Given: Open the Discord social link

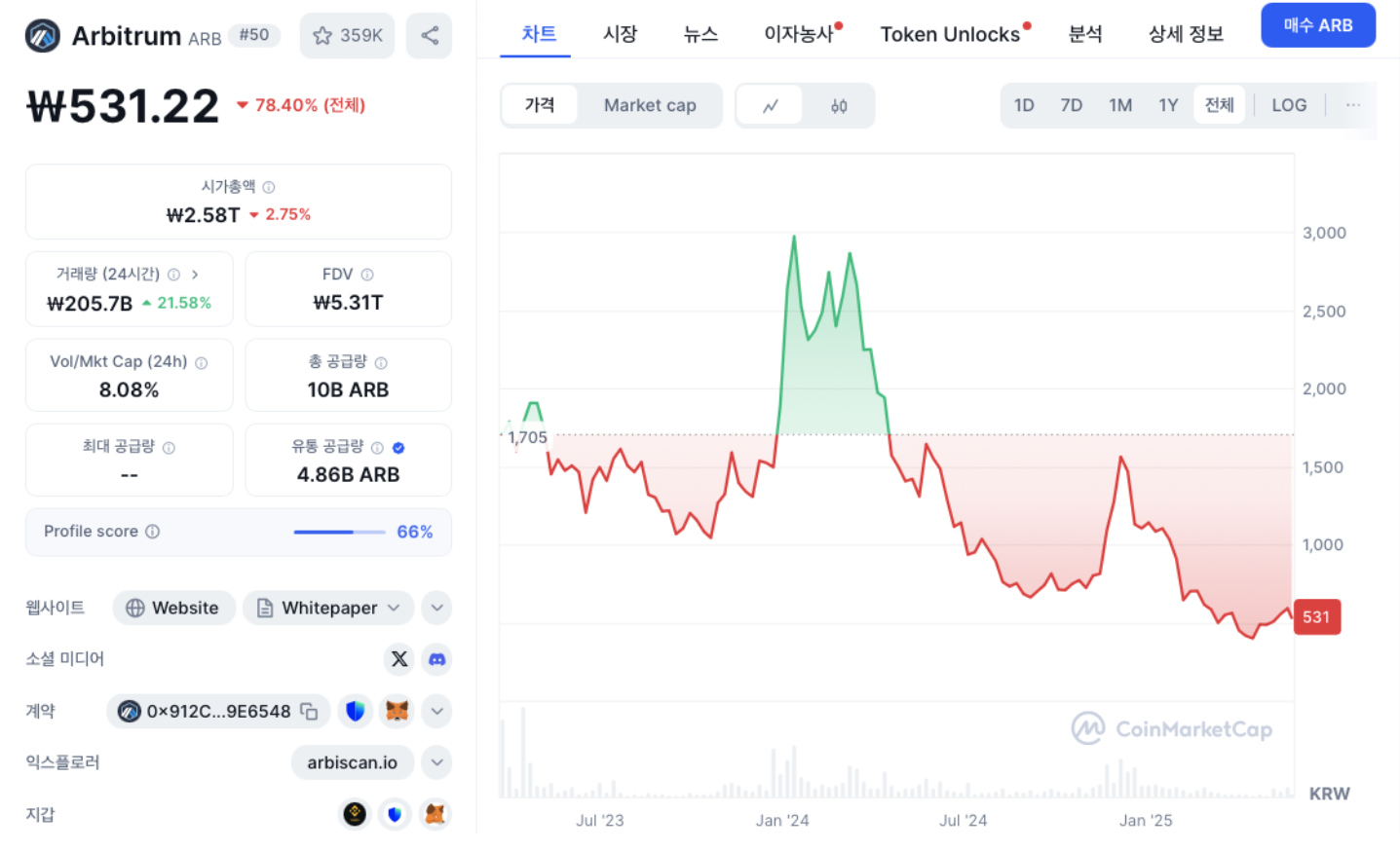Looking at the screenshot, I should (x=437, y=659).
